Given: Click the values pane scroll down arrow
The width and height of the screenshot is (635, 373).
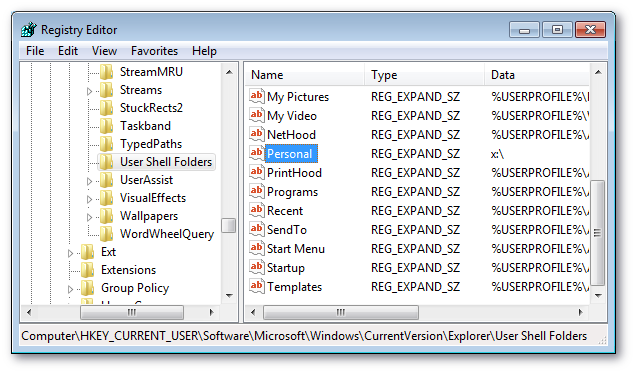Looking at the screenshot, I should pos(598,296).
